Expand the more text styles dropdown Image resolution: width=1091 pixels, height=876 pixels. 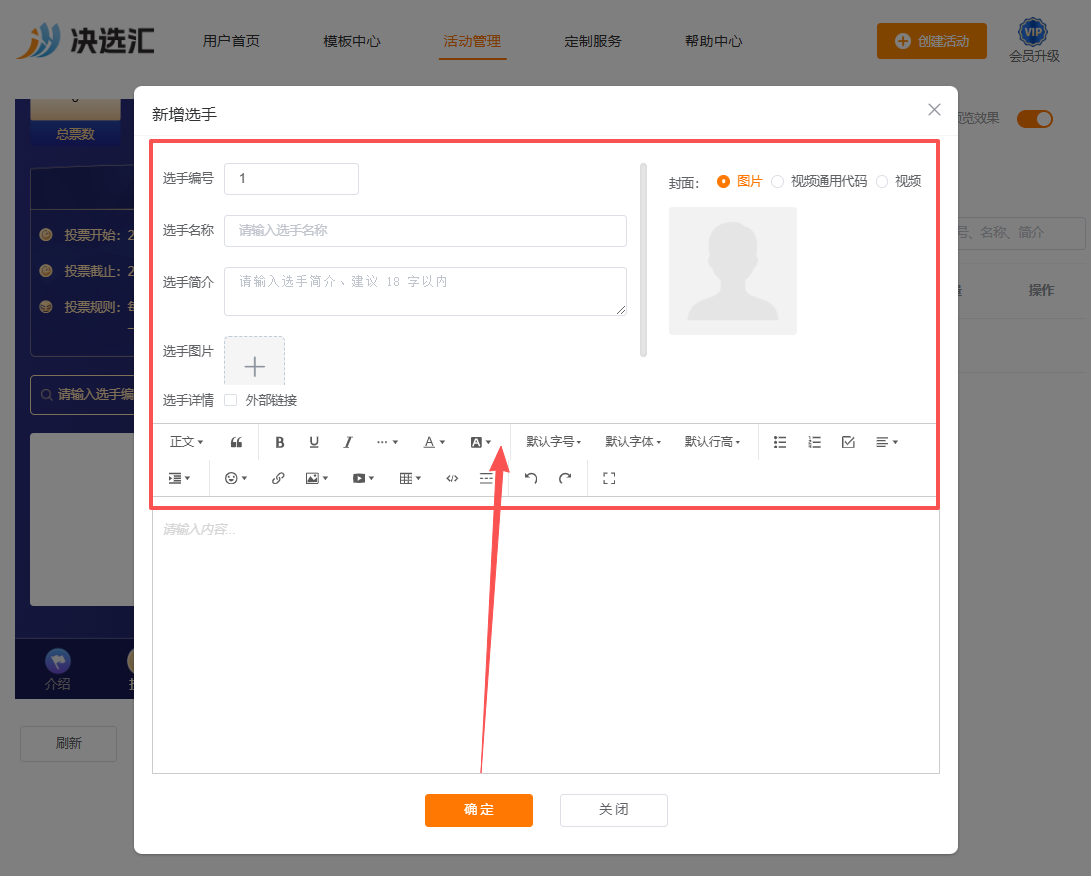[x=387, y=442]
